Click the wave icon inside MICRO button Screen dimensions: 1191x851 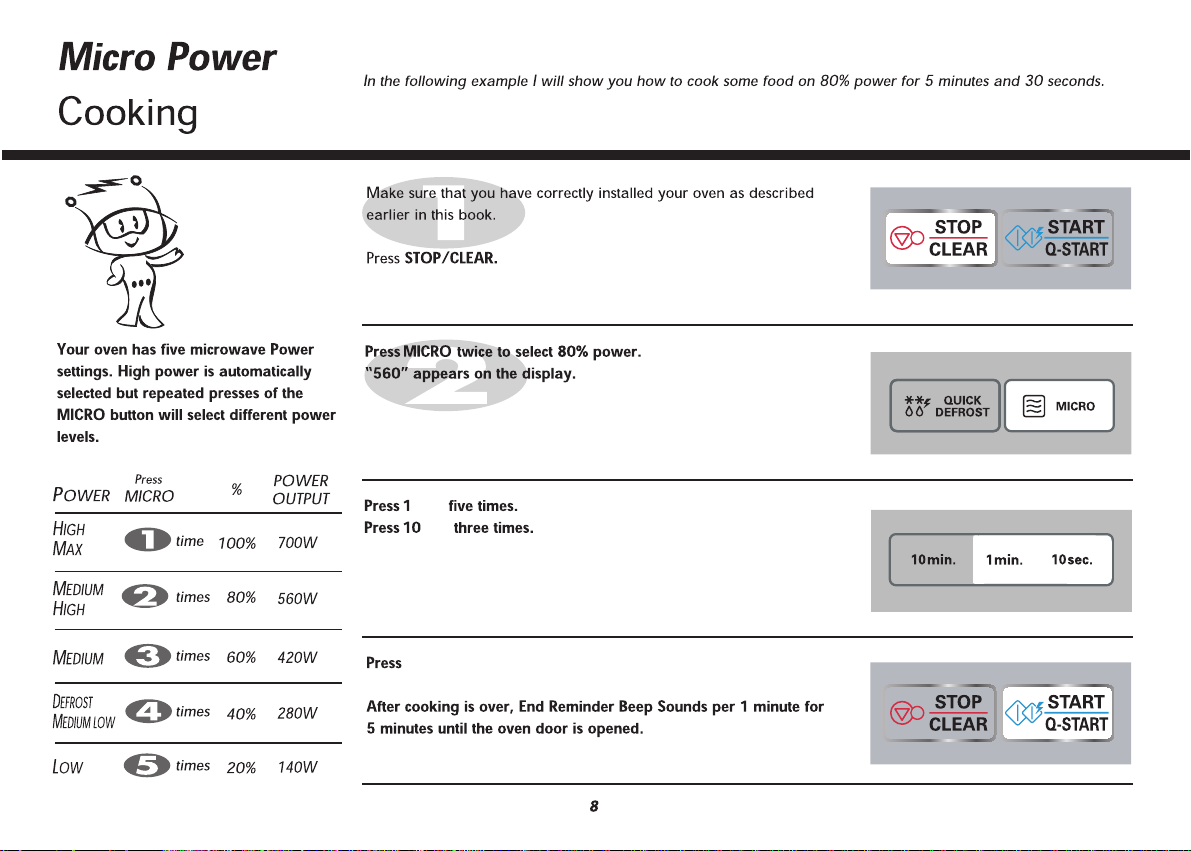pyautogui.click(x=1034, y=407)
